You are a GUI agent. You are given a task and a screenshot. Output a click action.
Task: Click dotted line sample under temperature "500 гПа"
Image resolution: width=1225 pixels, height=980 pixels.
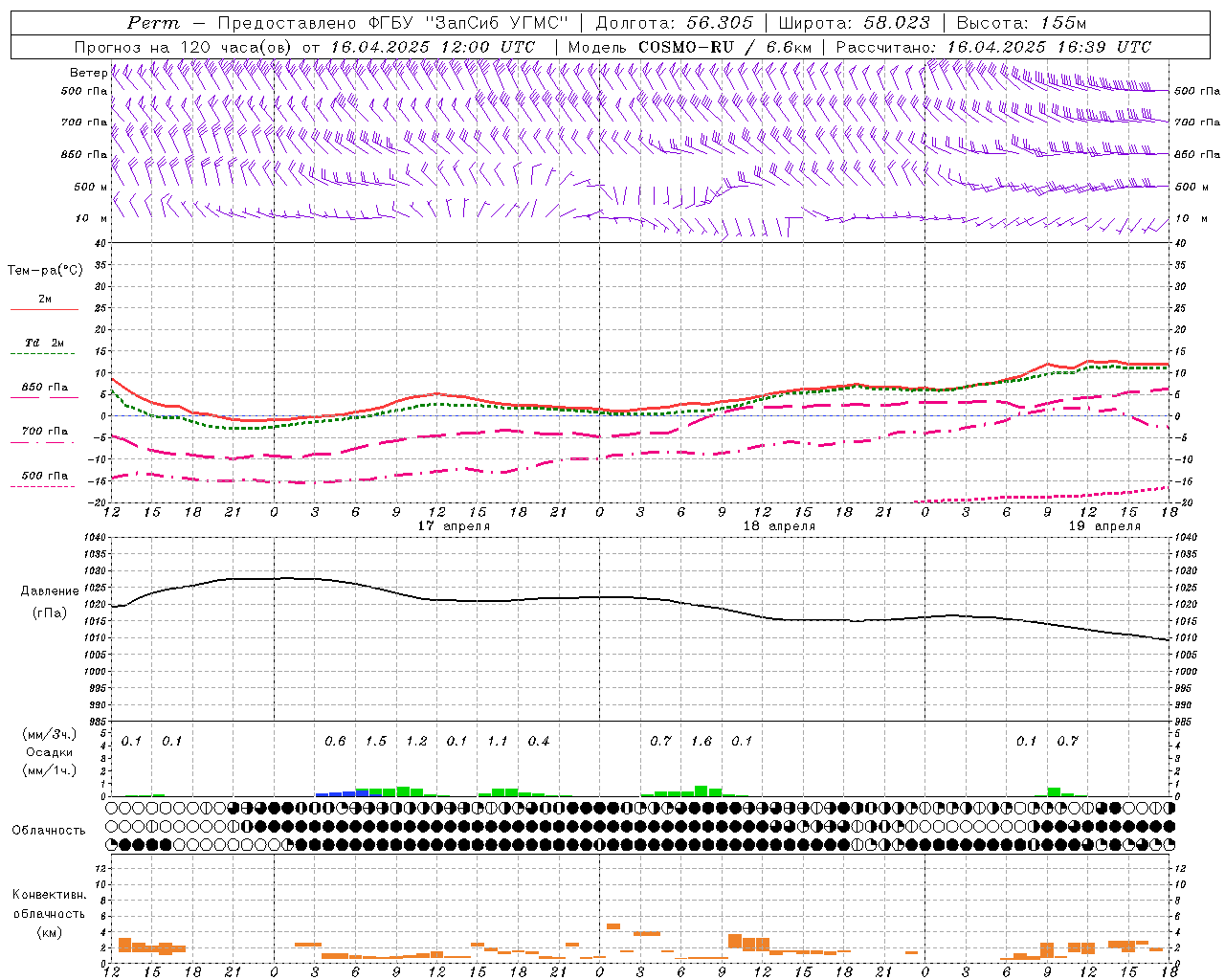point(42,486)
